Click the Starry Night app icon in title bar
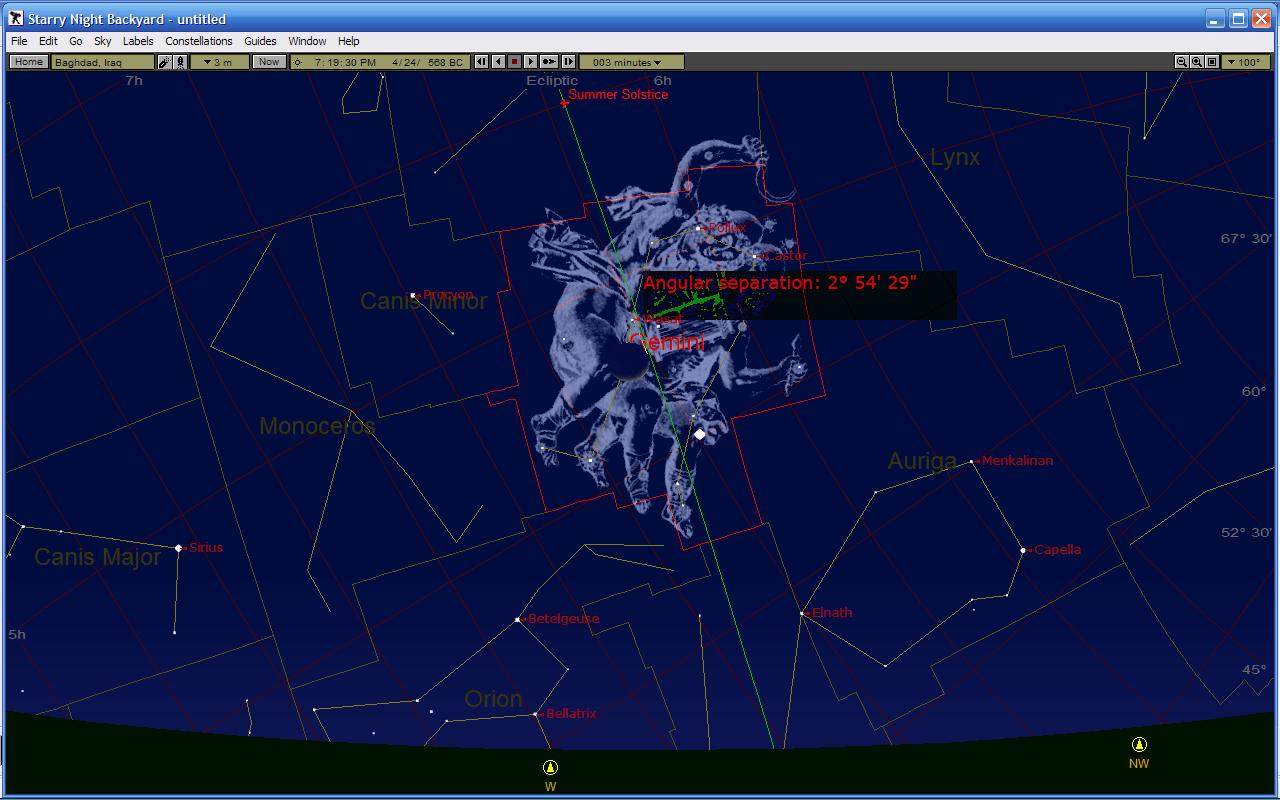The image size is (1280, 800). coord(16,19)
